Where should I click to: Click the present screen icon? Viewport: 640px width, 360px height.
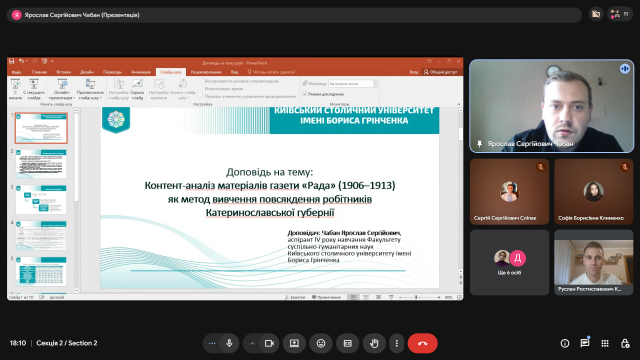(294, 343)
